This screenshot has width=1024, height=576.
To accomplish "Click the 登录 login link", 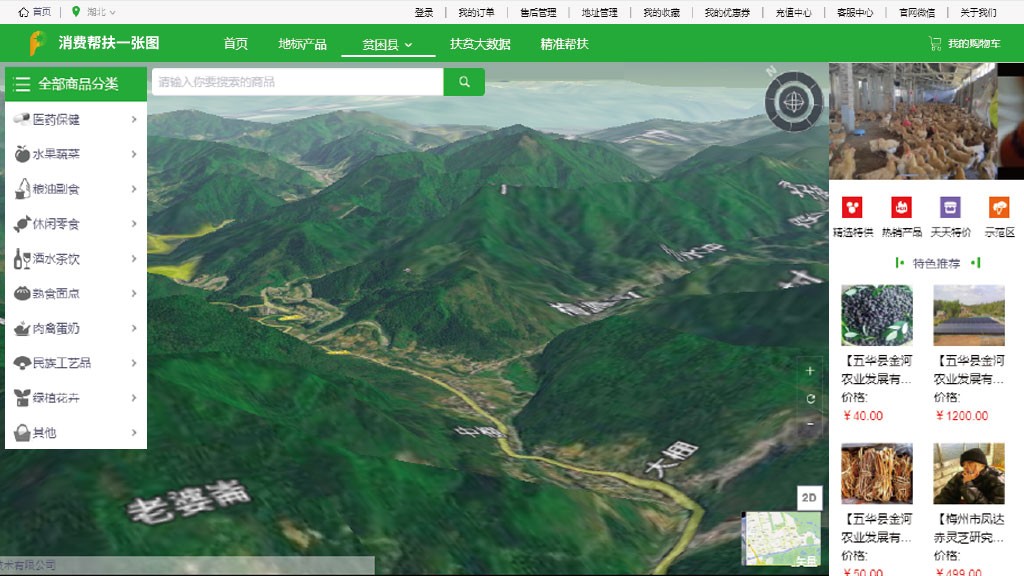I will [x=424, y=13].
